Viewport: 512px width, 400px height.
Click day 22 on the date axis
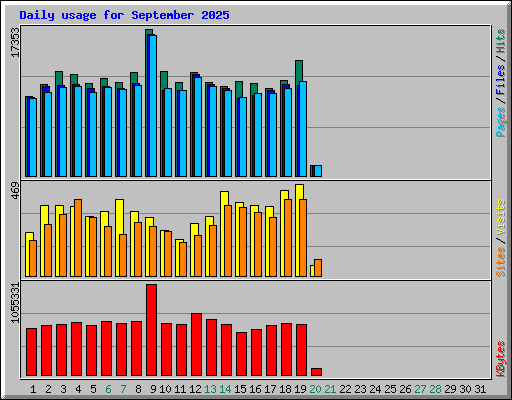click(345, 389)
